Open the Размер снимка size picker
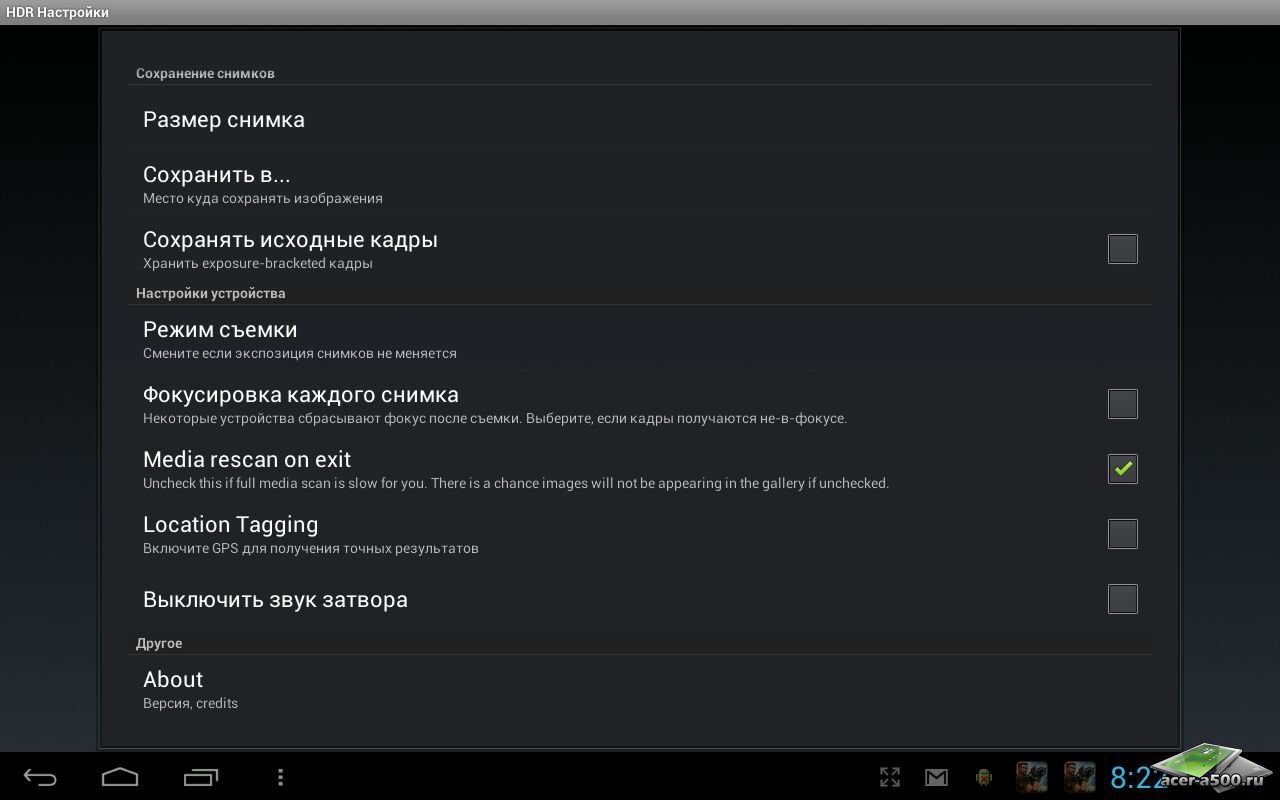This screenshot has width=1280, height=800. pyautogui.click(x=224, y=120)
